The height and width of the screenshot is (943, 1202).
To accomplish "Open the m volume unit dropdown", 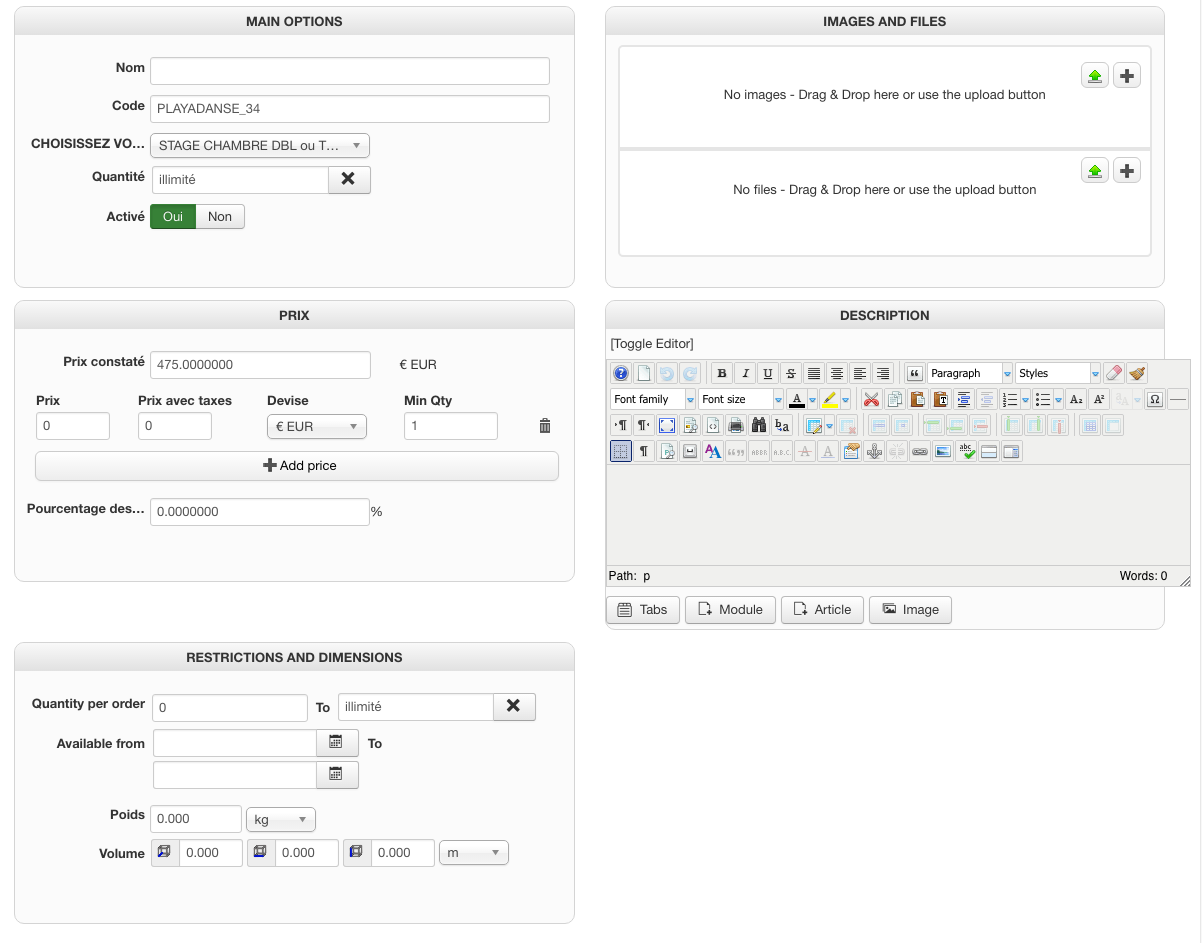I will pyautogui.click(x=474, y=853).
